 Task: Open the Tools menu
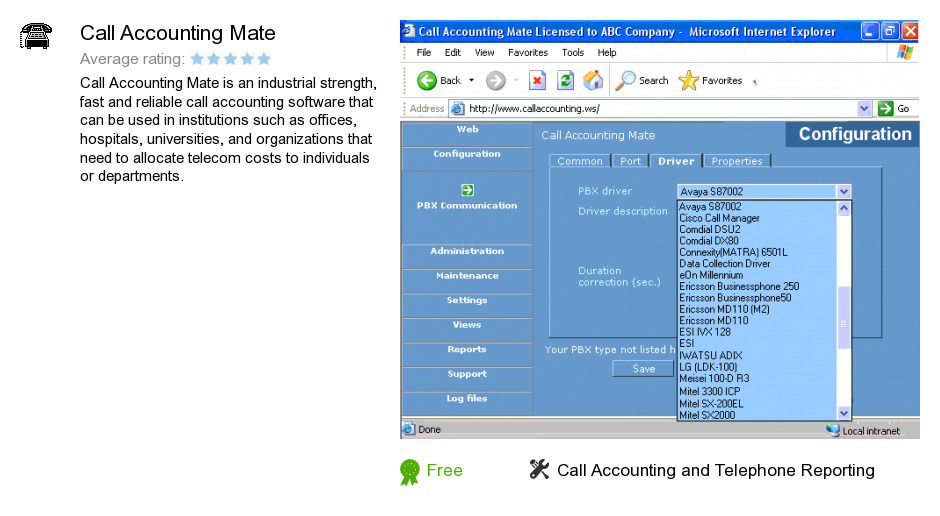(573, 53)
